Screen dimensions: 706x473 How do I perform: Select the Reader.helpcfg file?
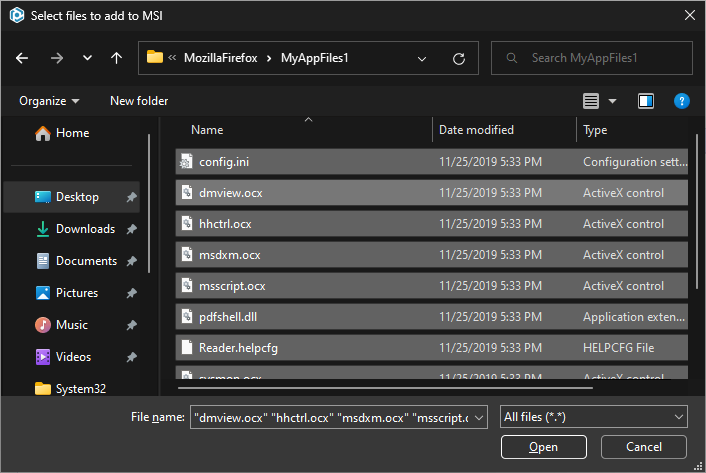pos(431,348)
